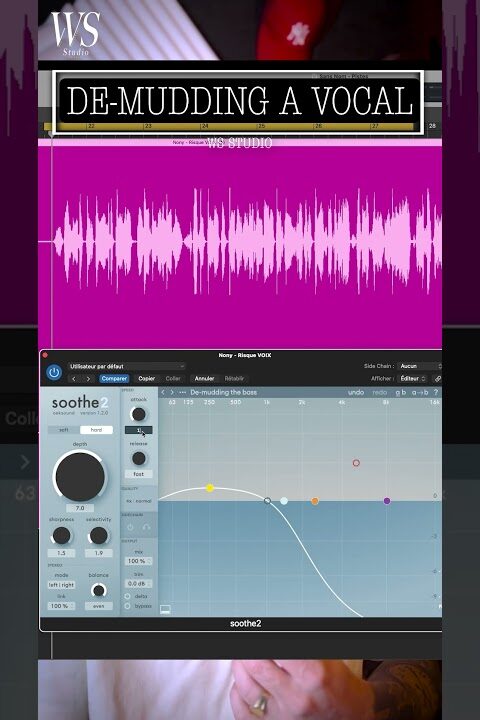Click the large depth knob
Viewport: 480px width, 720px height.
pyautogui.click(x=80, y=476)
